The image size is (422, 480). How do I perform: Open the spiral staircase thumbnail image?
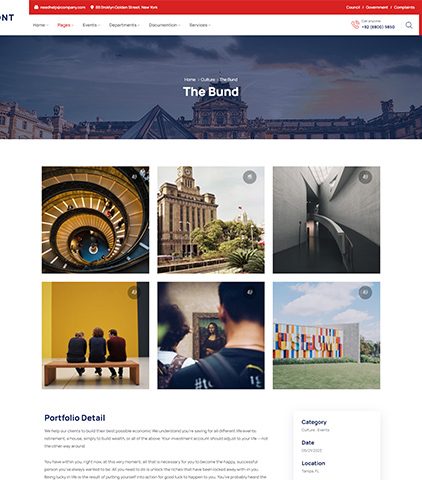(95, 220)
